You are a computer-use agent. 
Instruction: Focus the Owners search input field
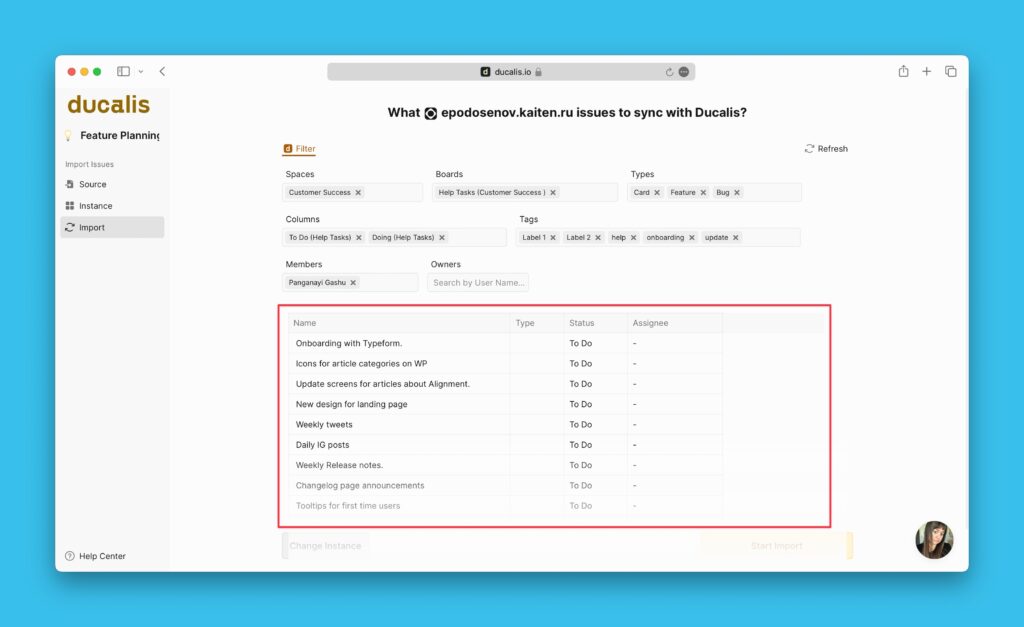coord(478,283)
